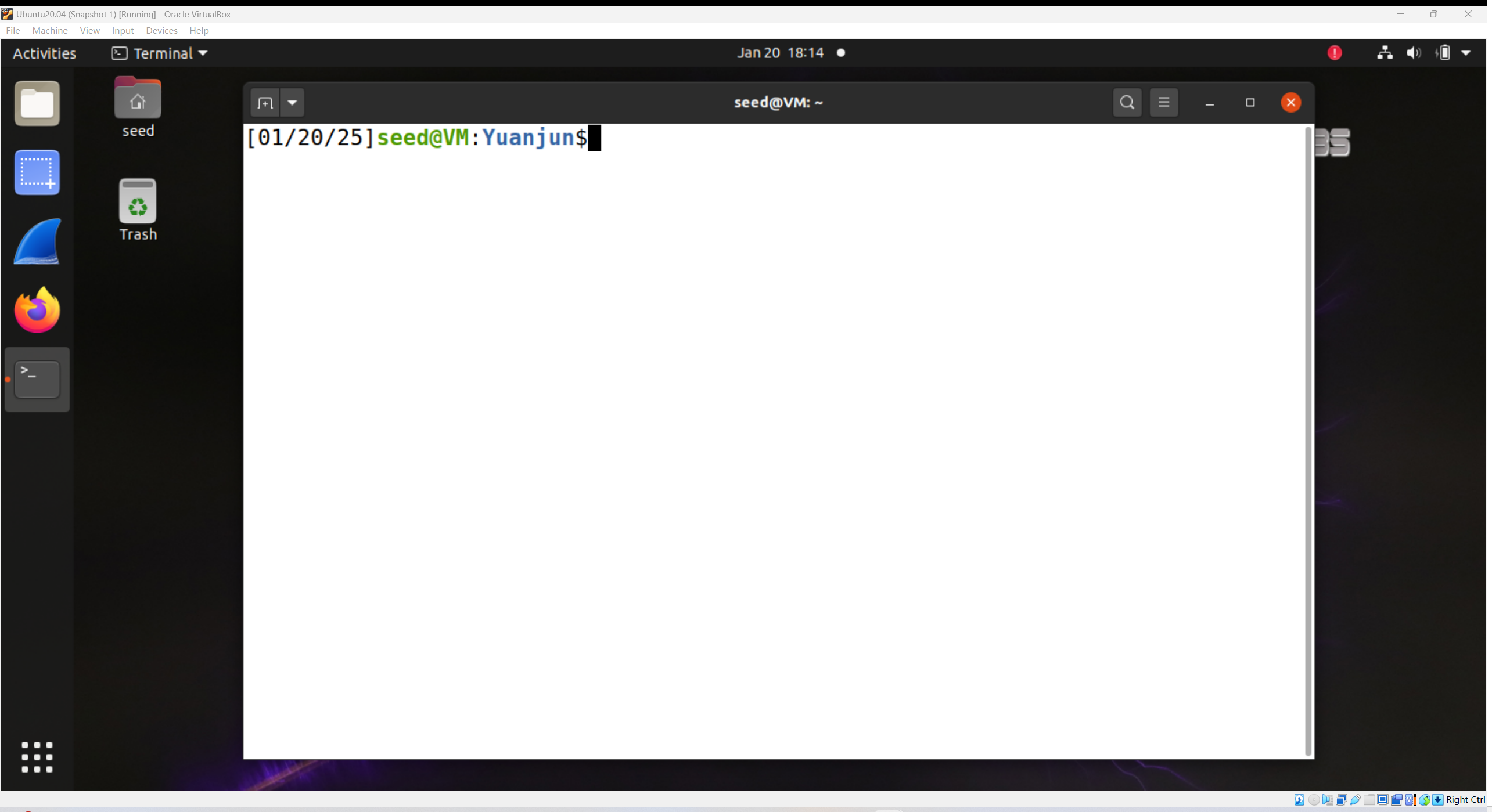Click the Files icon in the dock
The image size is (1492, 812).
(x=37, y=103)
